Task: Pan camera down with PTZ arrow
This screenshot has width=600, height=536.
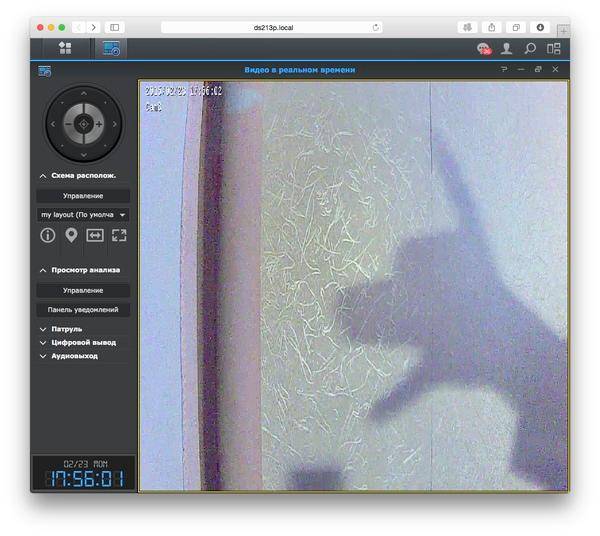Action: click(84, 155)
